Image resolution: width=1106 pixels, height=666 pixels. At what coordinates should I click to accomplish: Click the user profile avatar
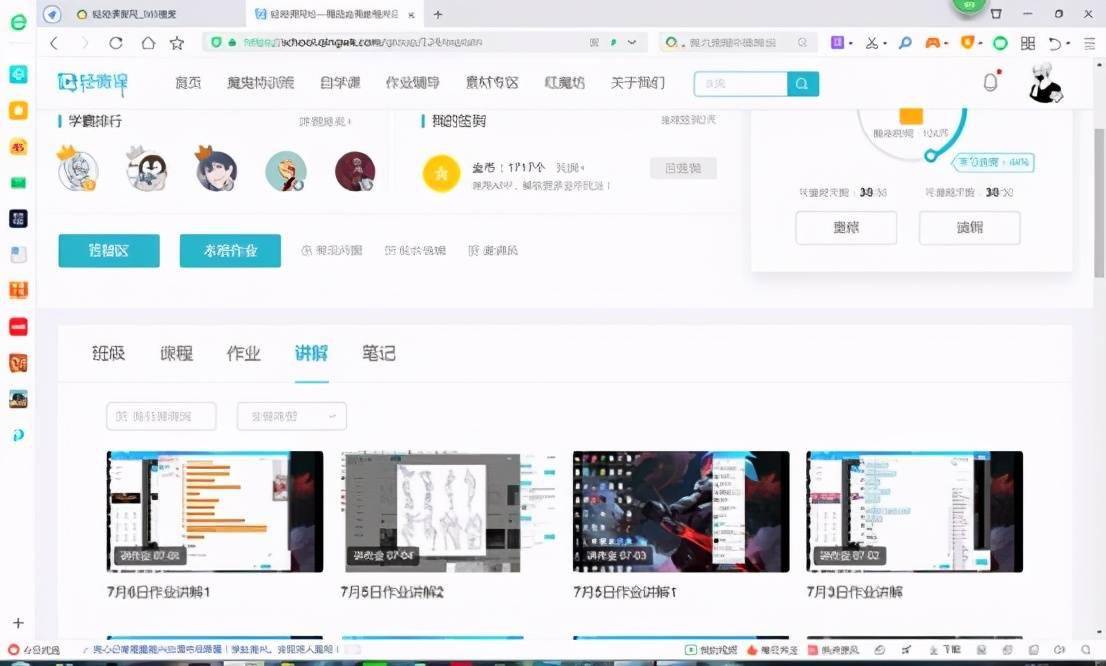pyautogui.click(x=1045, y=84)
